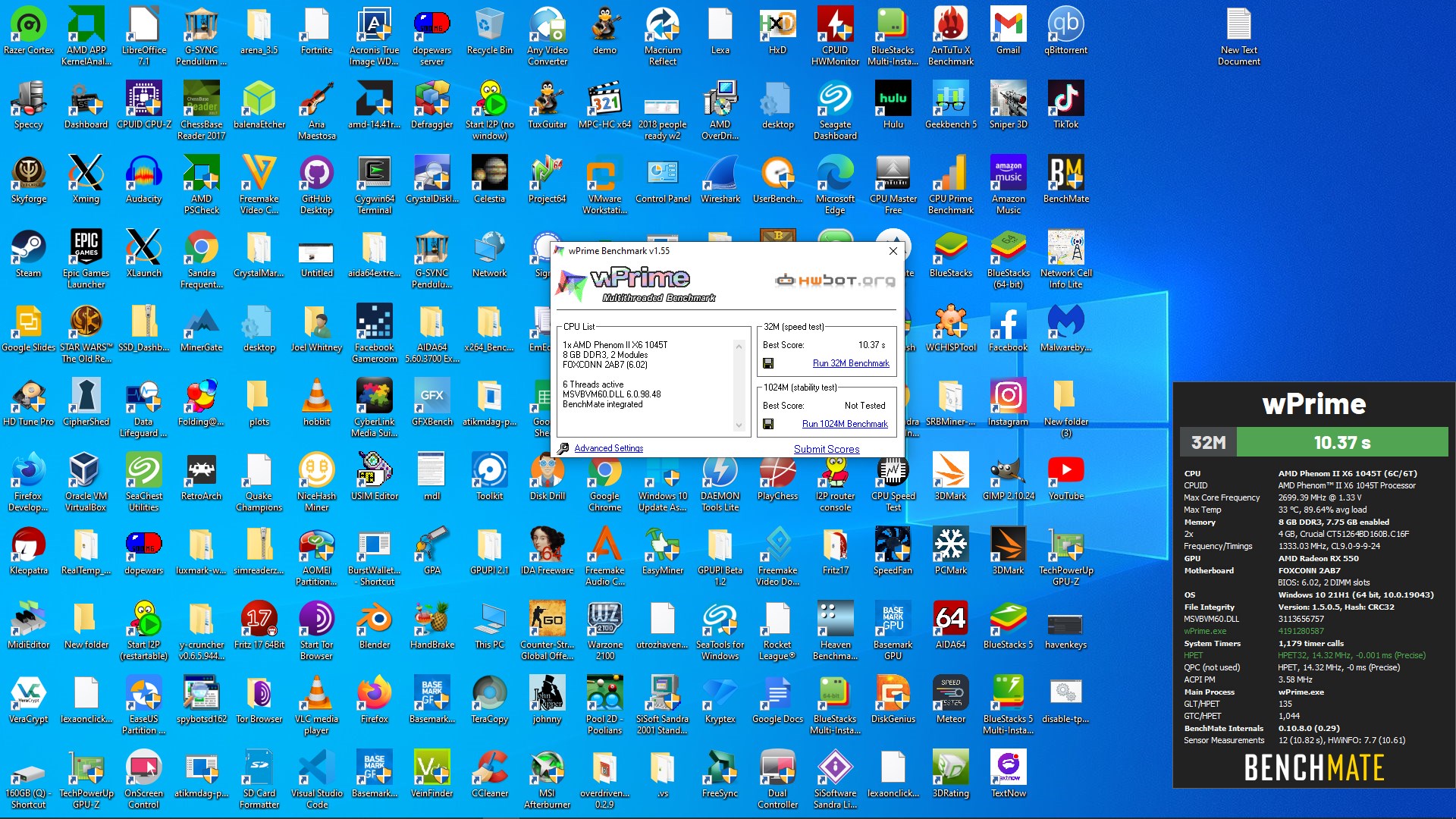The image size is (1456, 819).
Task: Select the CCleaner desktop icon
Action: [490, 775]
